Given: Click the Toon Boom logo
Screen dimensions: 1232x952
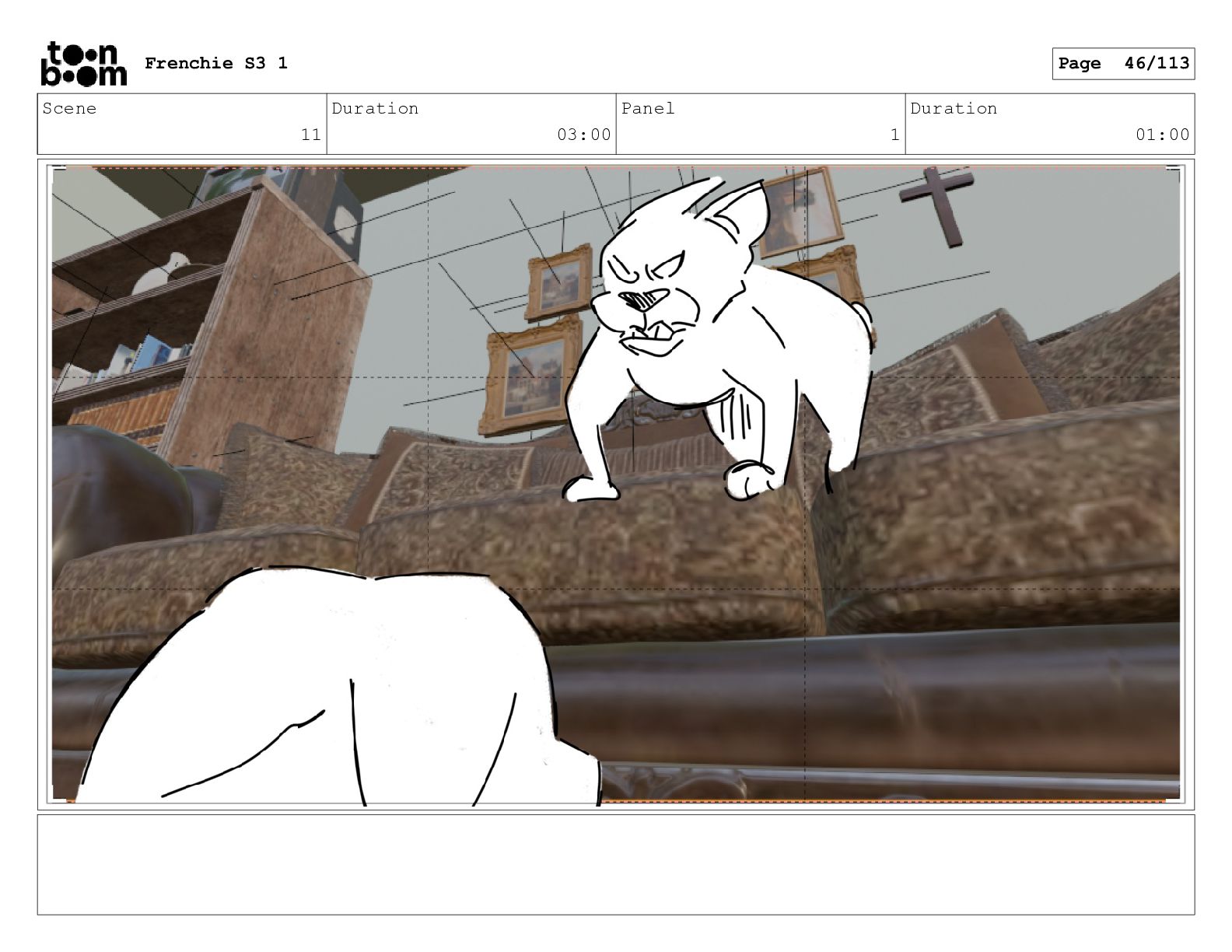Looking at the screenshot, I should (83, 63).
